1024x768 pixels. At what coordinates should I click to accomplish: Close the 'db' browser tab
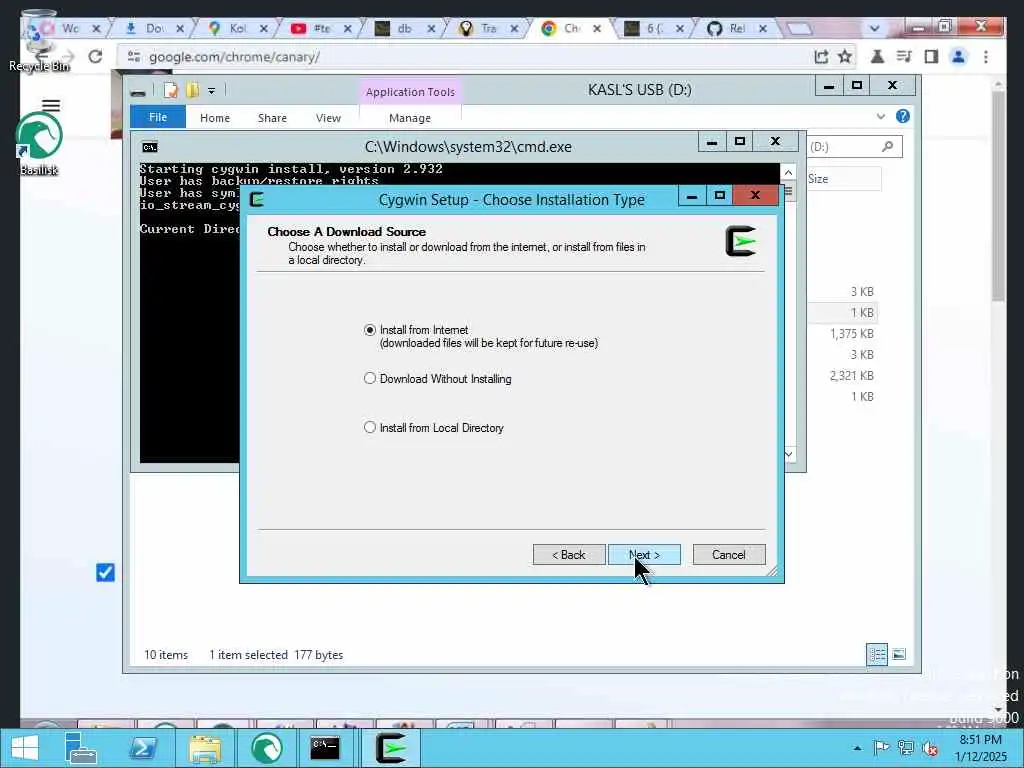coord(431,28)
